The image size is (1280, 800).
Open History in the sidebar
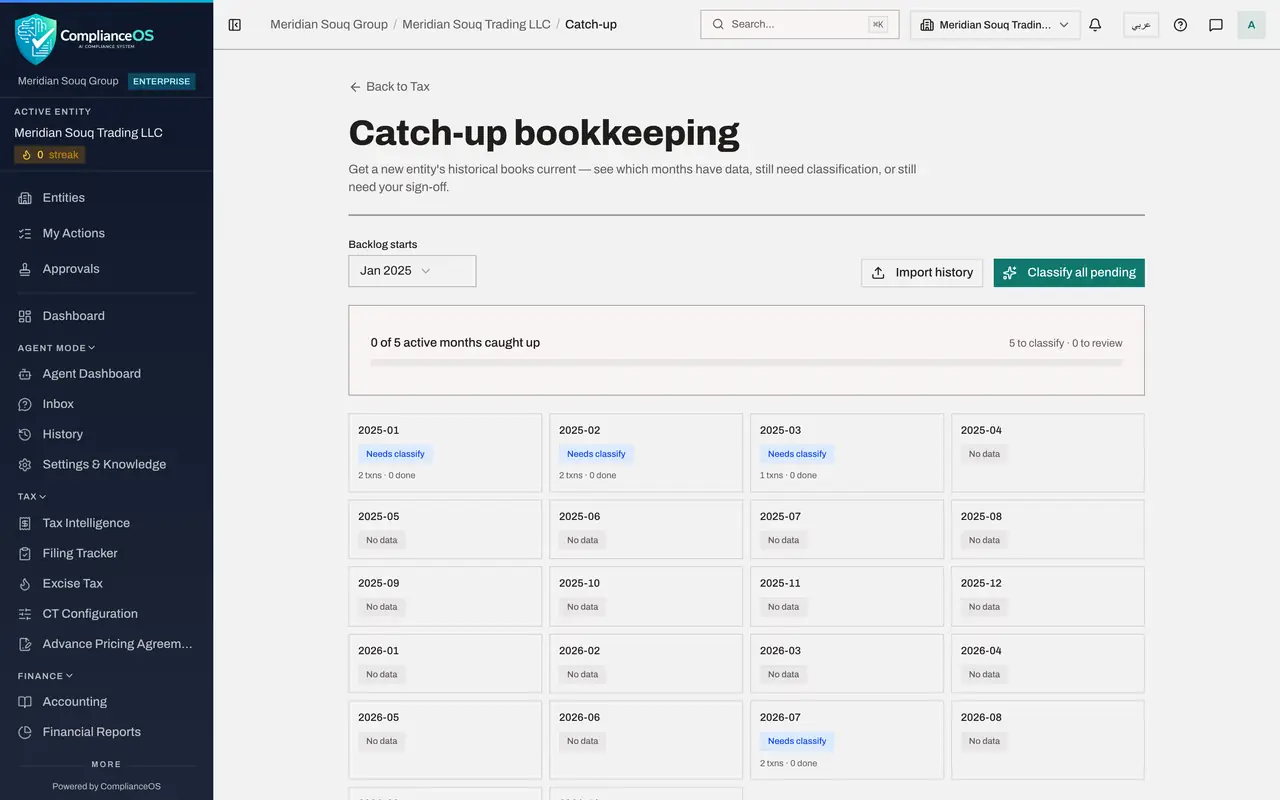[x=106, y=434]
